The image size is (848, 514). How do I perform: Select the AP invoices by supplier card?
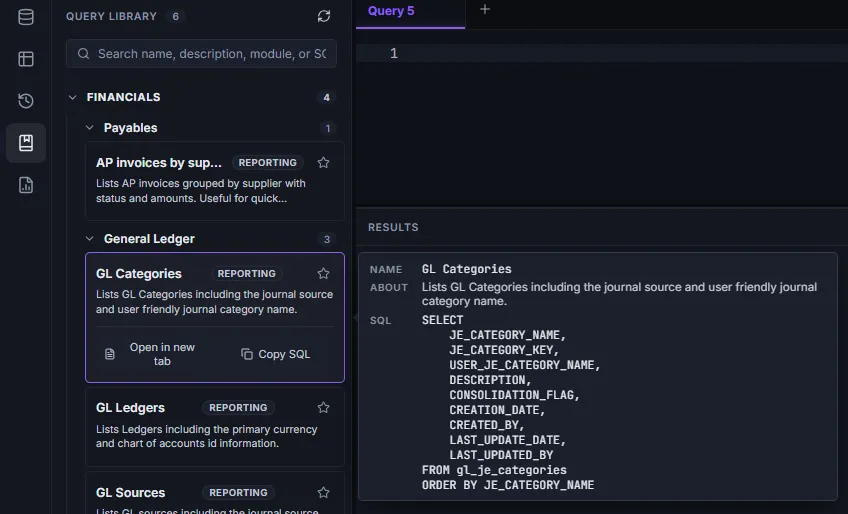coord(215,181)
